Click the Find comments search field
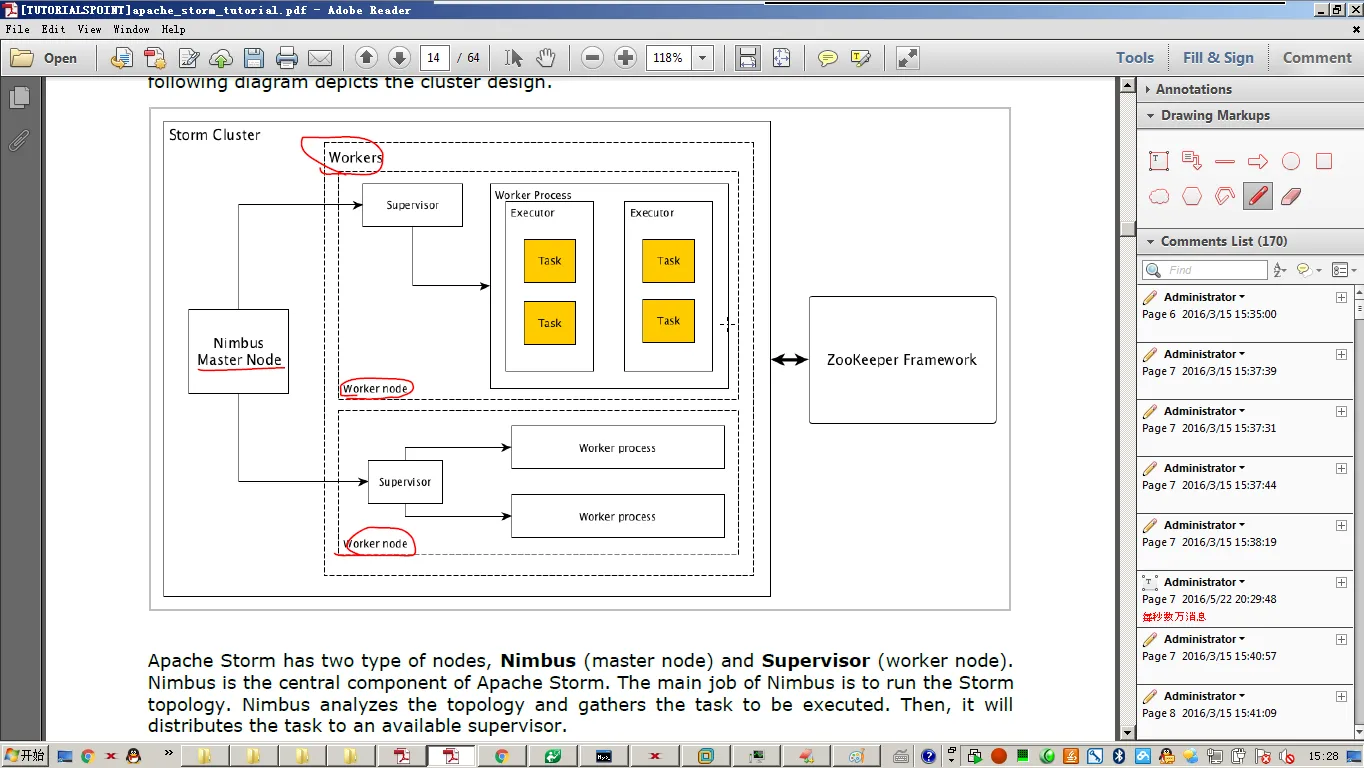 point(1204,270)
